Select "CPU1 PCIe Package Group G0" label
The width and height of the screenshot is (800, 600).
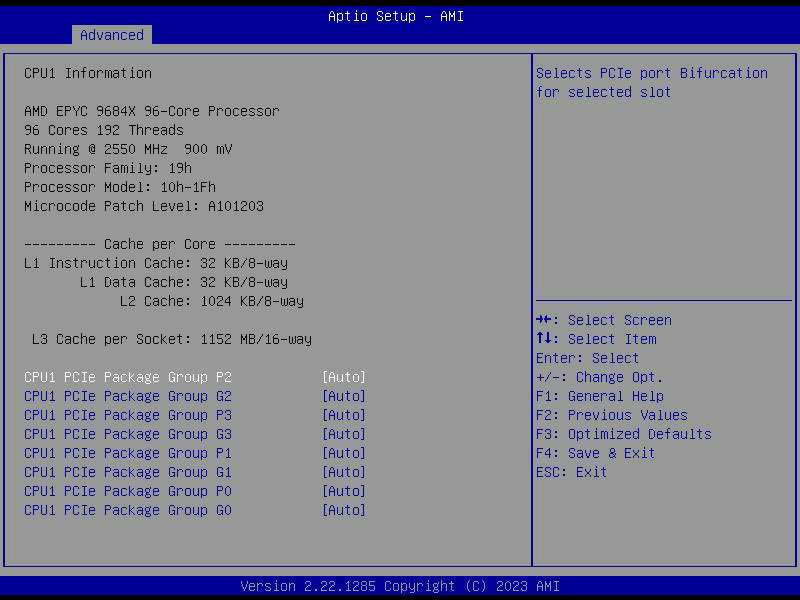128,510
